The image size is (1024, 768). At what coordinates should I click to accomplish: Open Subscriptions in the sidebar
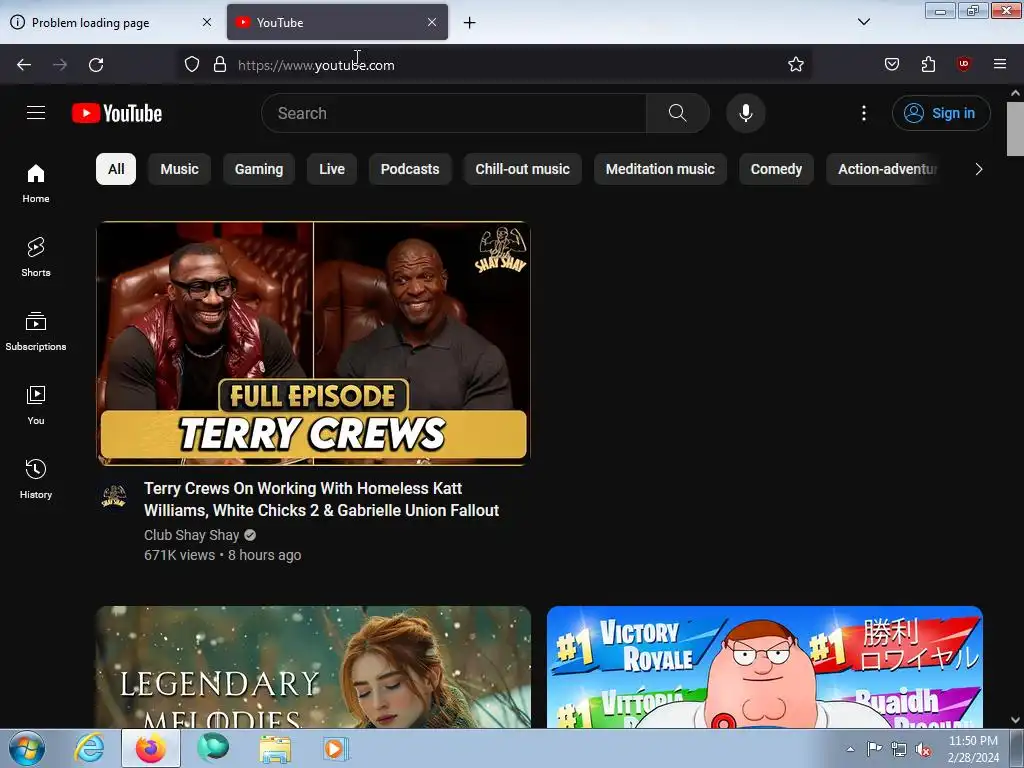click(x=36, y=332)
